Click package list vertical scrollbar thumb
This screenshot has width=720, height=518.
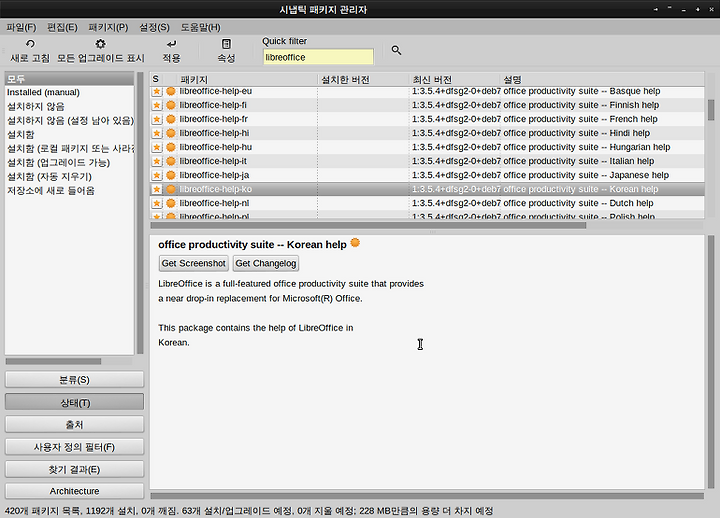tap(711, 110)
